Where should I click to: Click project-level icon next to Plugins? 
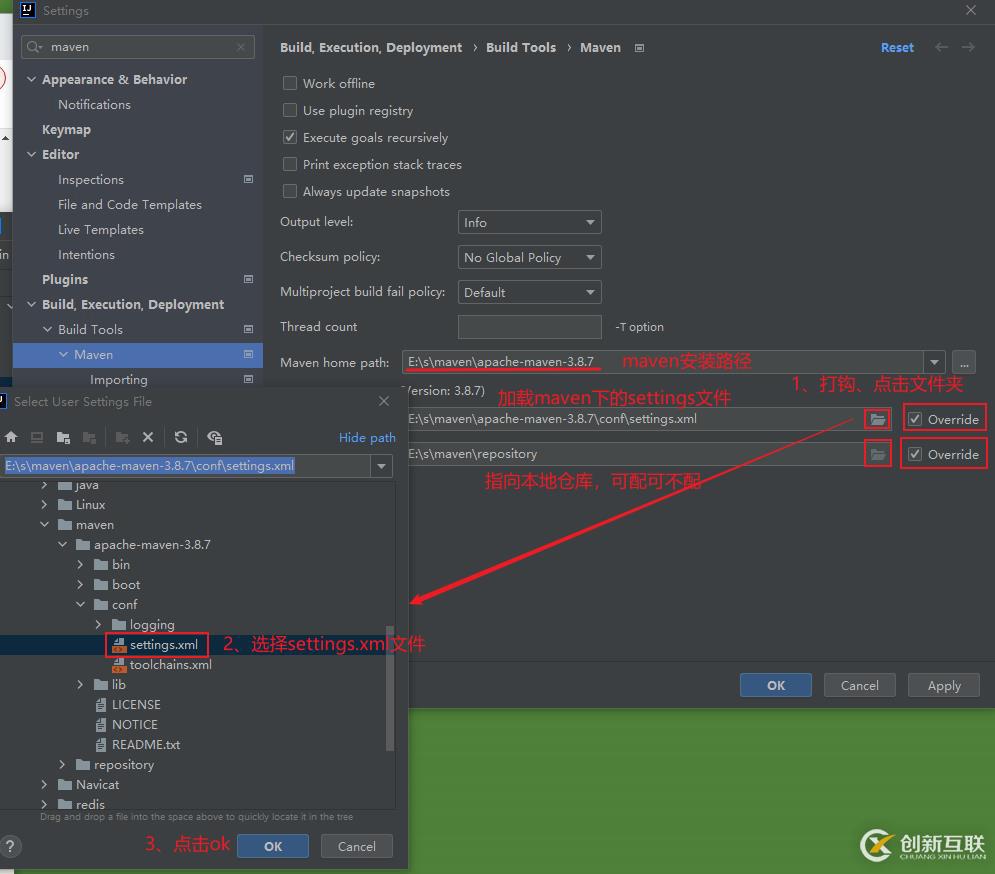[248, 279]
